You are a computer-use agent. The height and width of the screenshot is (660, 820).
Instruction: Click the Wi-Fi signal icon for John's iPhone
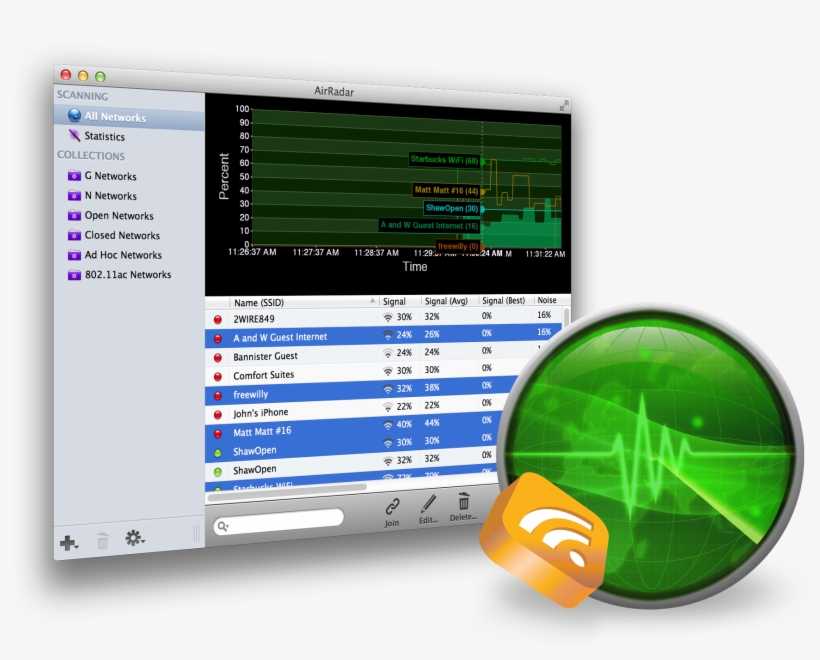[x=388, y=407]
